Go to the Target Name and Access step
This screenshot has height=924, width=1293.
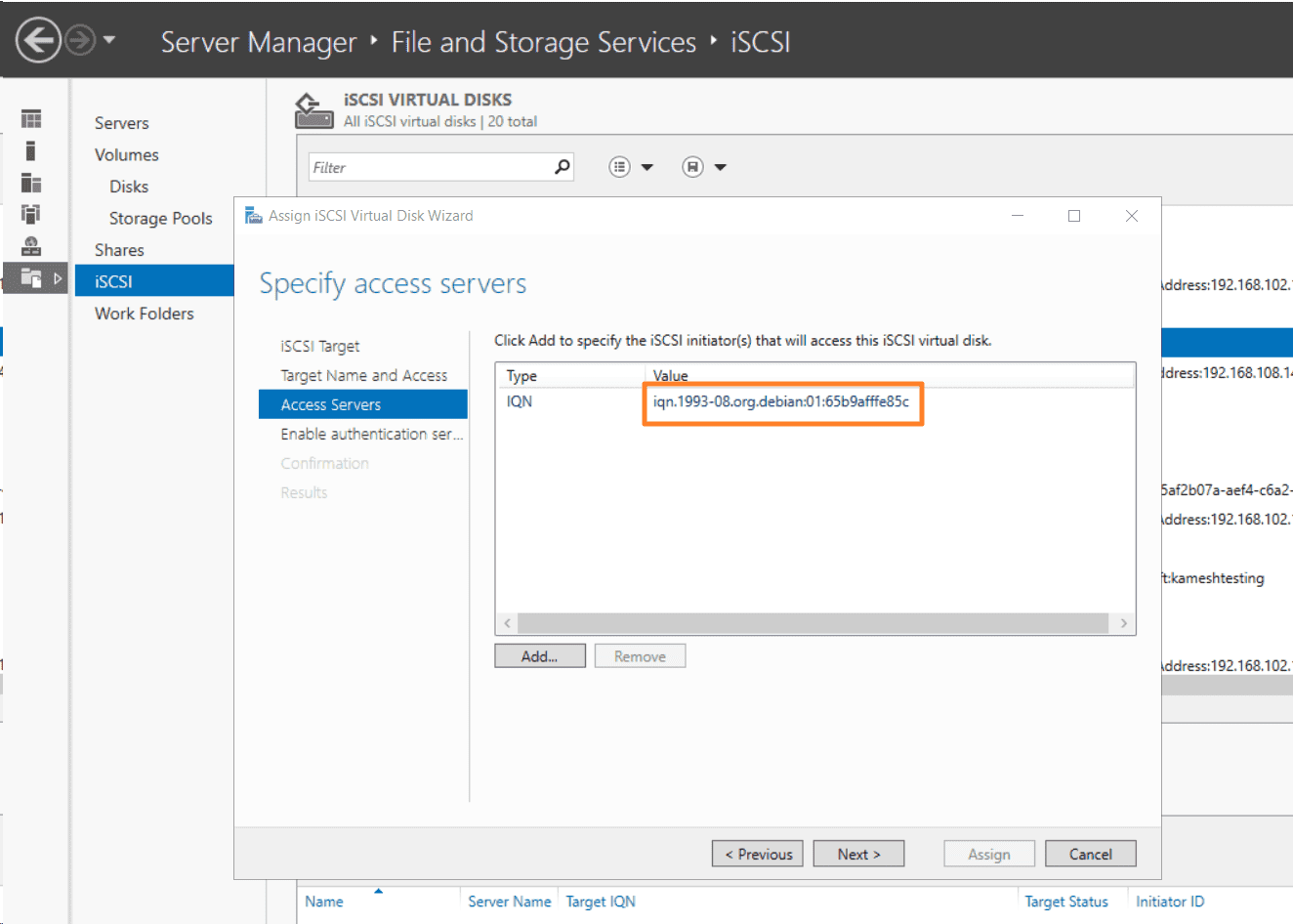click(x=364, y=375)
